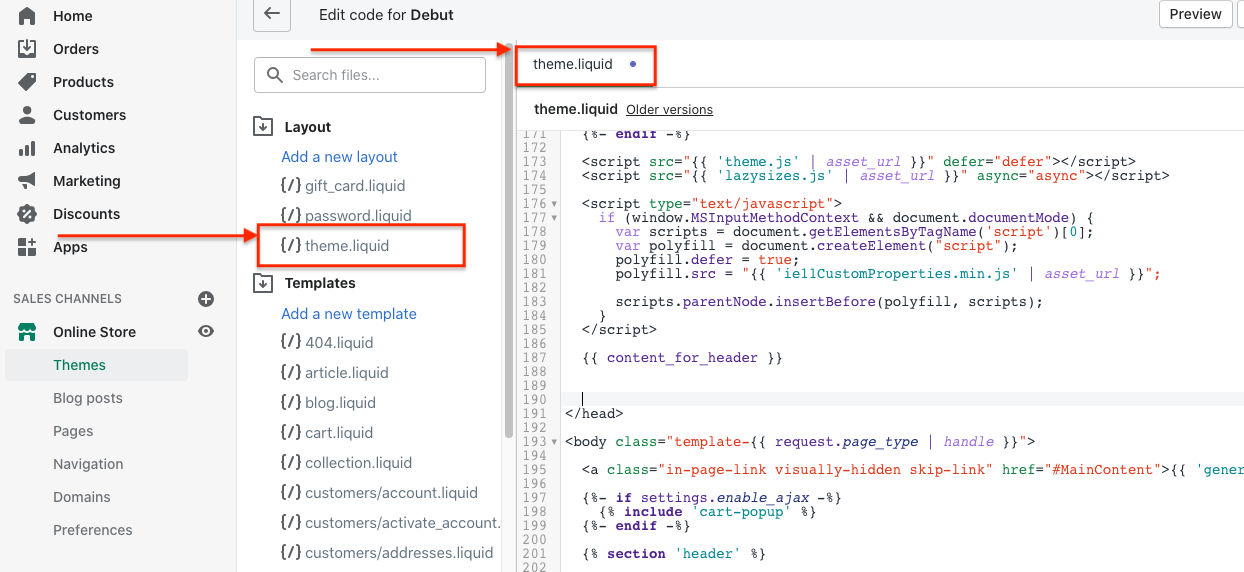The image size is (1244, 572).
Task: Click the Apps grid icon
Action: 27,247
